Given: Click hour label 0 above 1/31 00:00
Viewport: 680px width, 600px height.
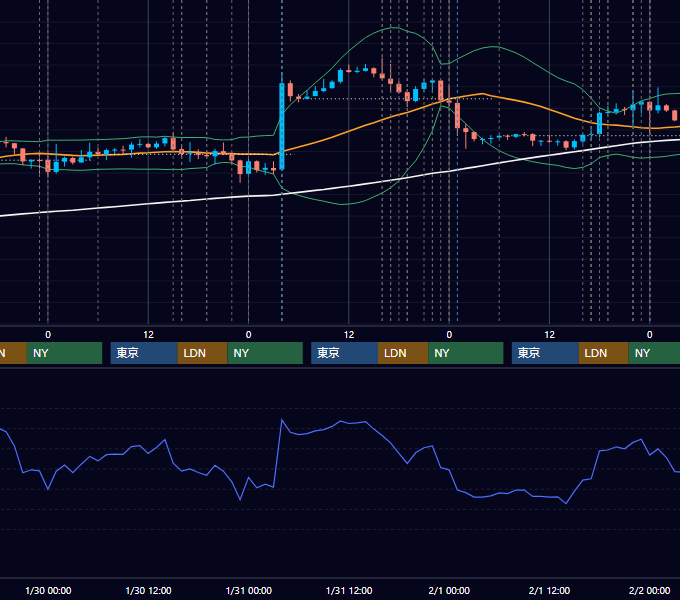Looking at the screenshot, I should pos(248,335).
